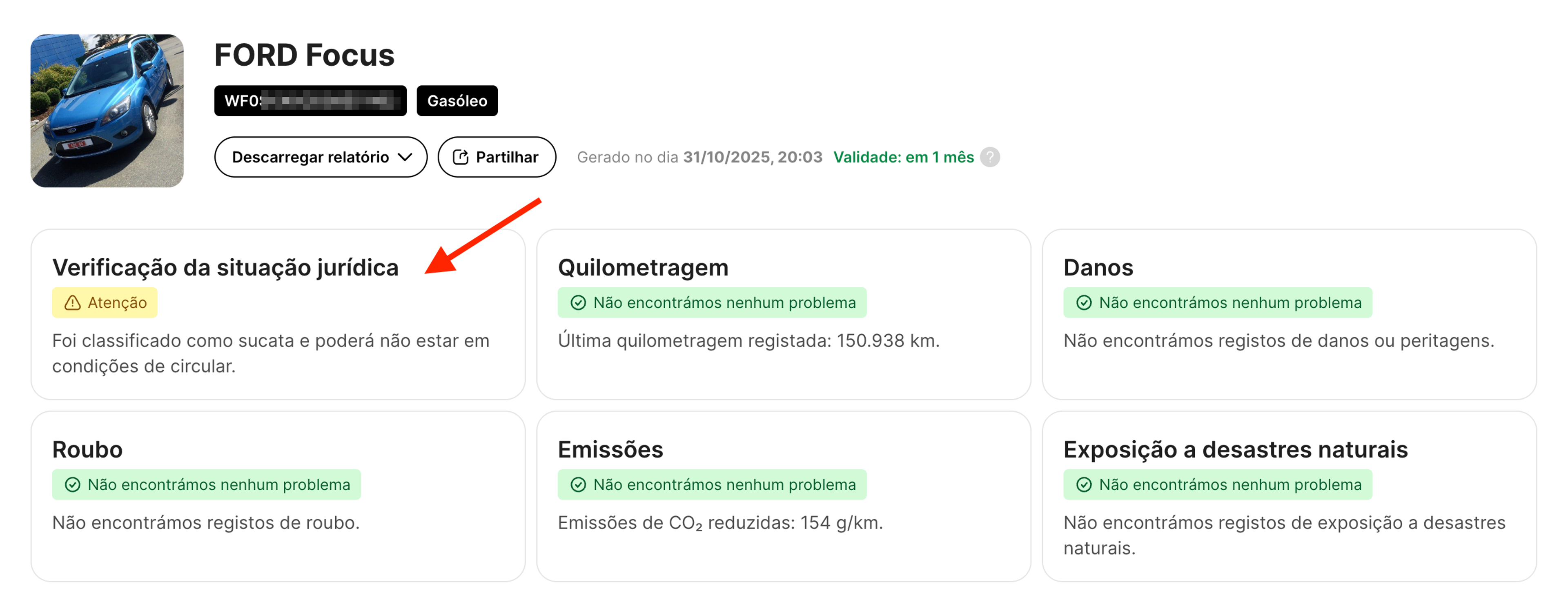Click the warning triangle in the Atenção badge
1568x604 pixels.
pos(72,302)
